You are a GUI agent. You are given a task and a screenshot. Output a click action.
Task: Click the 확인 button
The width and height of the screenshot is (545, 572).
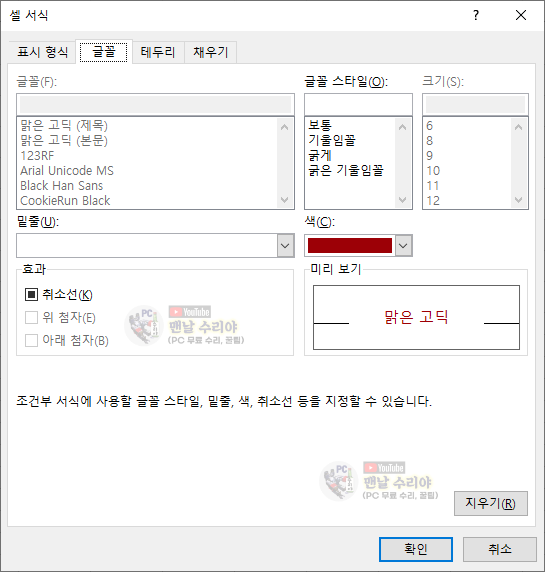[x=416, y=549]
